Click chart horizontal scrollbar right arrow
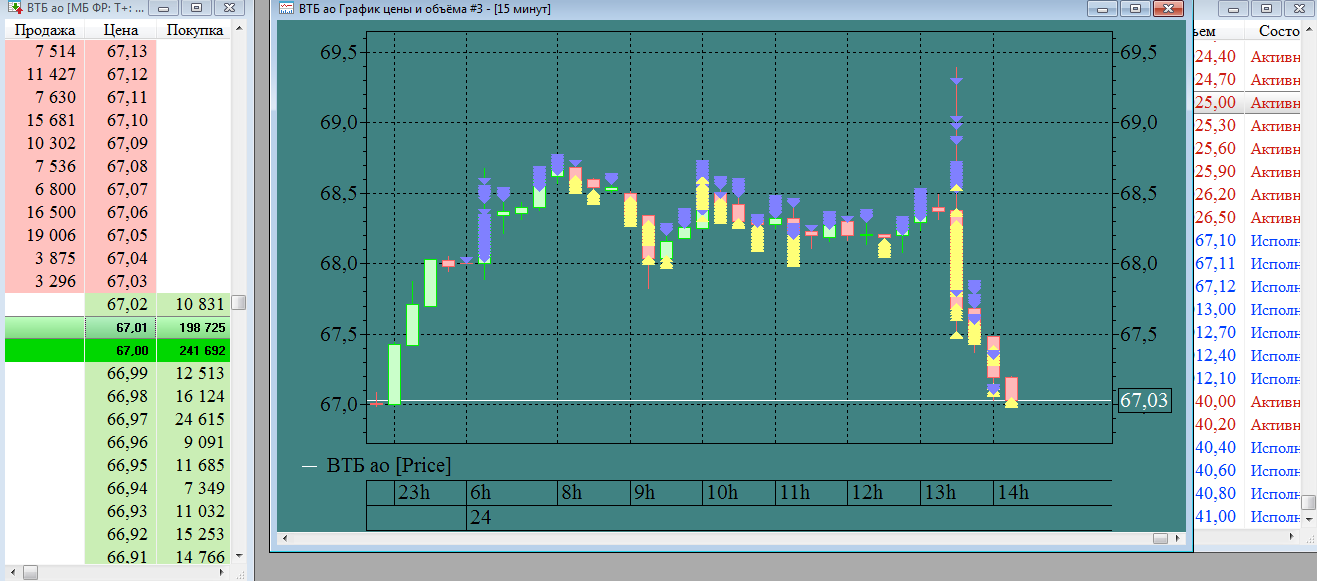The width and height of the screenshot is (1317, 581). click(x=1177, y=538)
